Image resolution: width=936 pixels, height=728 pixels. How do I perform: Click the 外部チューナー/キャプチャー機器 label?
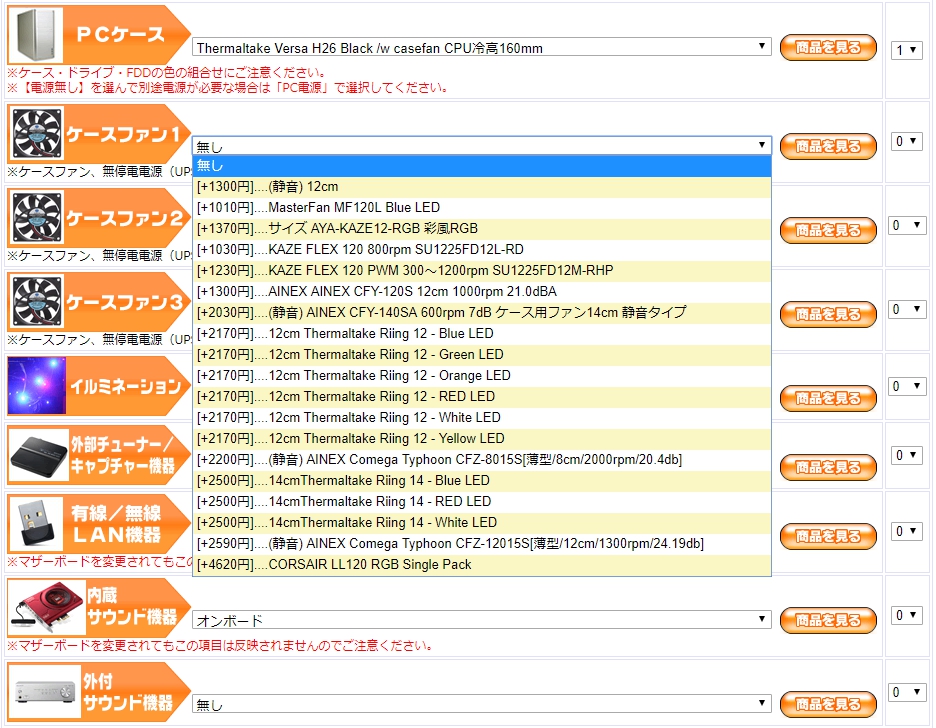click(122, 455)
